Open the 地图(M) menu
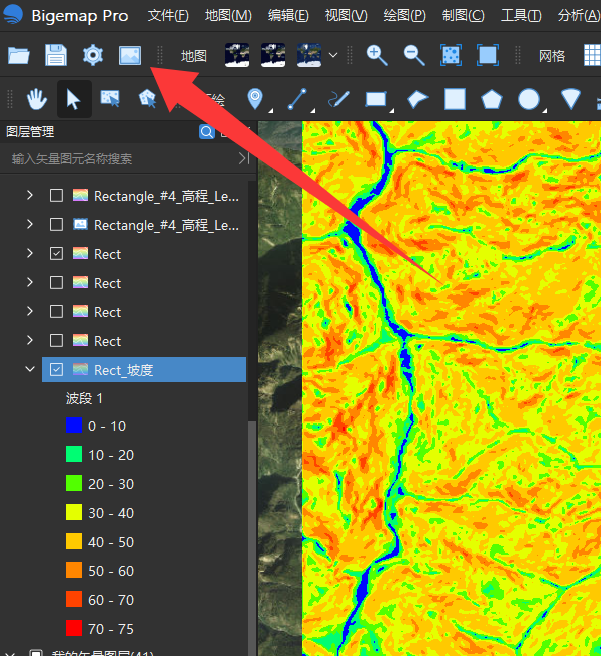 click(x=228, y=16)
